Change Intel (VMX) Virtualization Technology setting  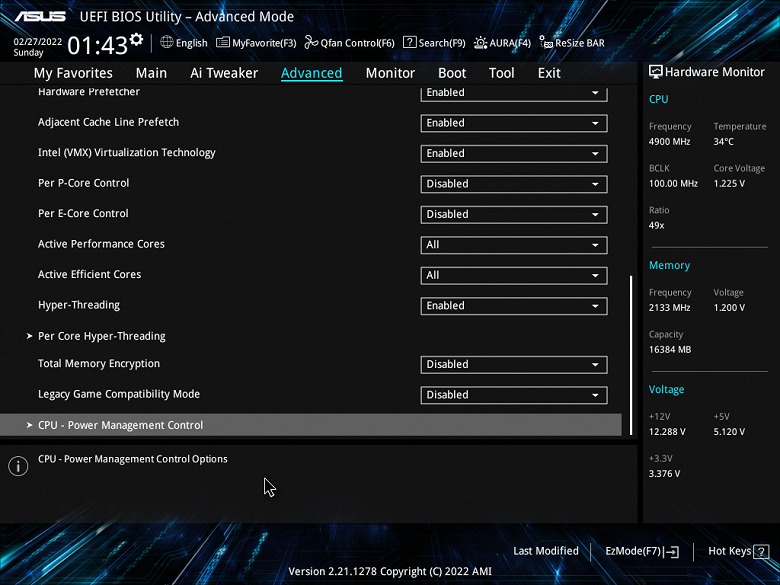(x=514, y=154)
